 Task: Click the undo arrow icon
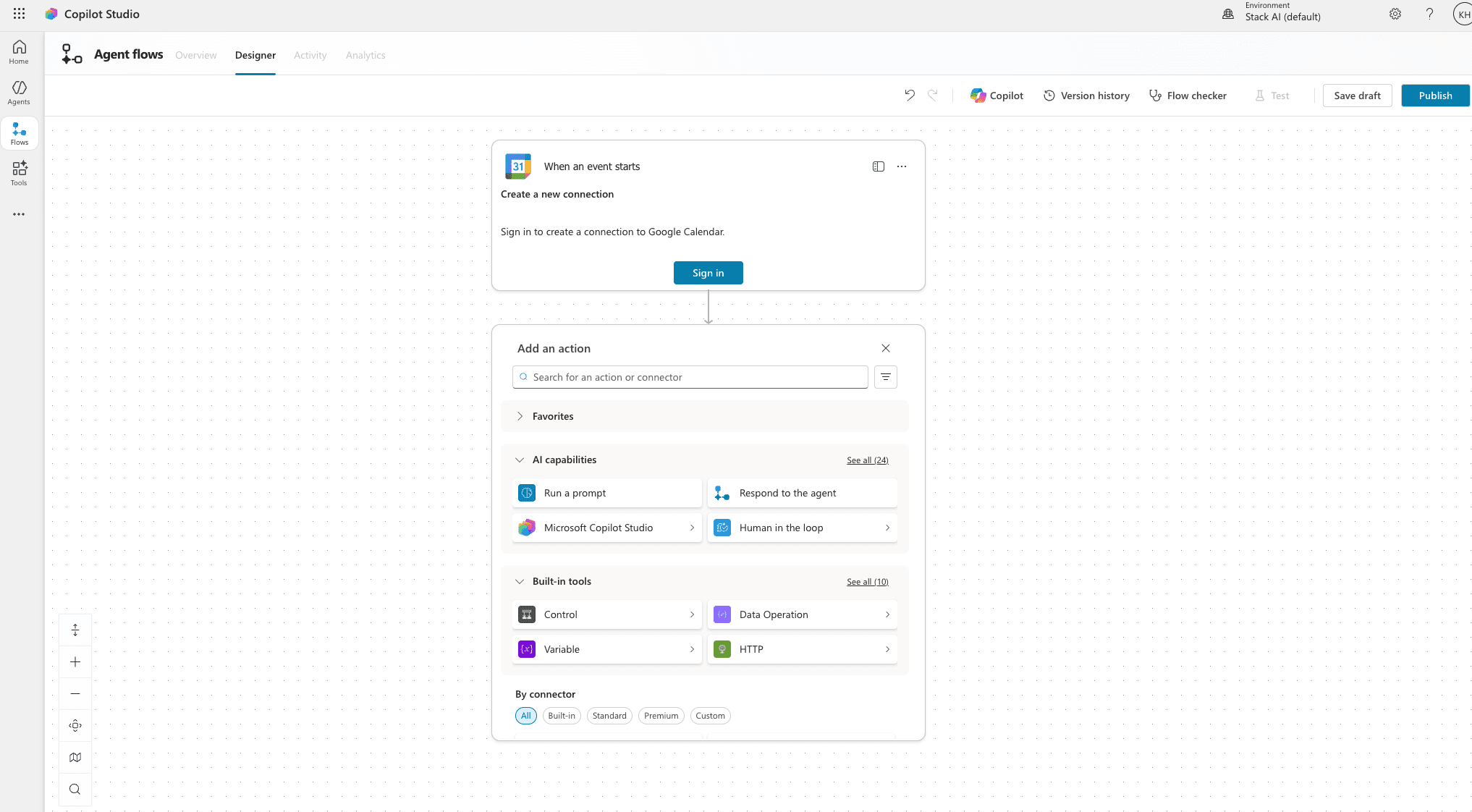tap(910, 96)
